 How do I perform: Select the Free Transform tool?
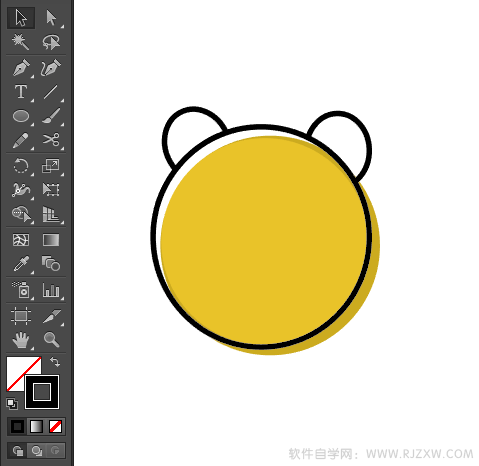[51, 190]
